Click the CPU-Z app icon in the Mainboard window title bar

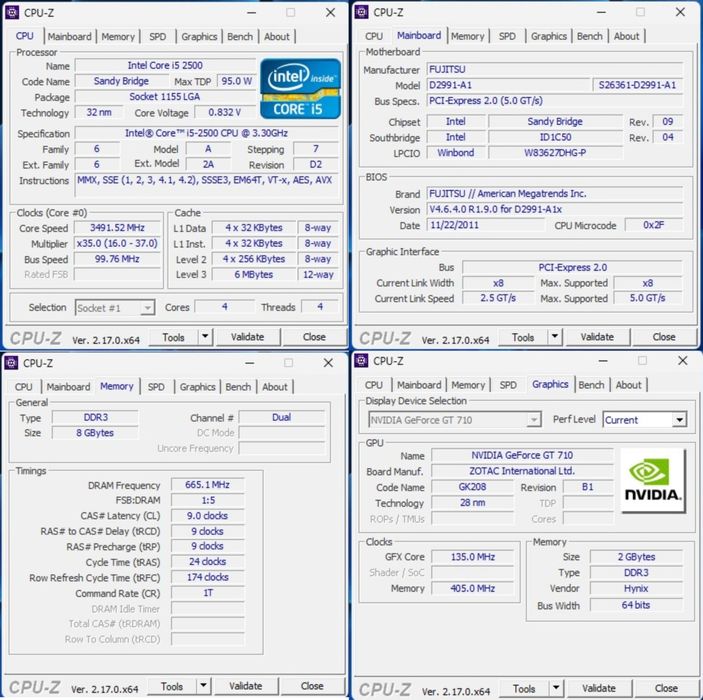coord(361,12)
